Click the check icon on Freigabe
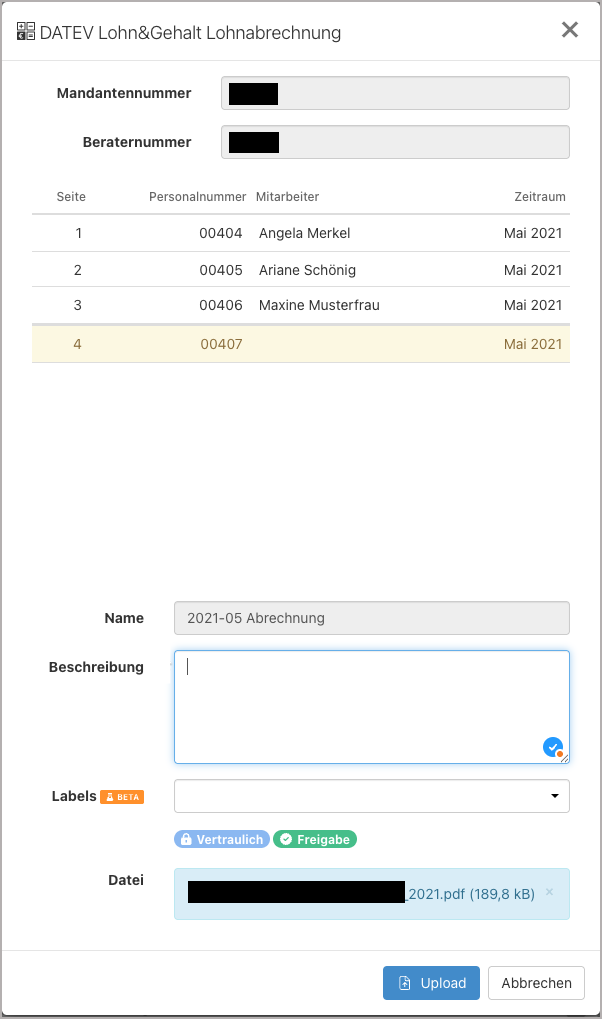The width and height of the screenshot is (602, 1019). [286, 840]
